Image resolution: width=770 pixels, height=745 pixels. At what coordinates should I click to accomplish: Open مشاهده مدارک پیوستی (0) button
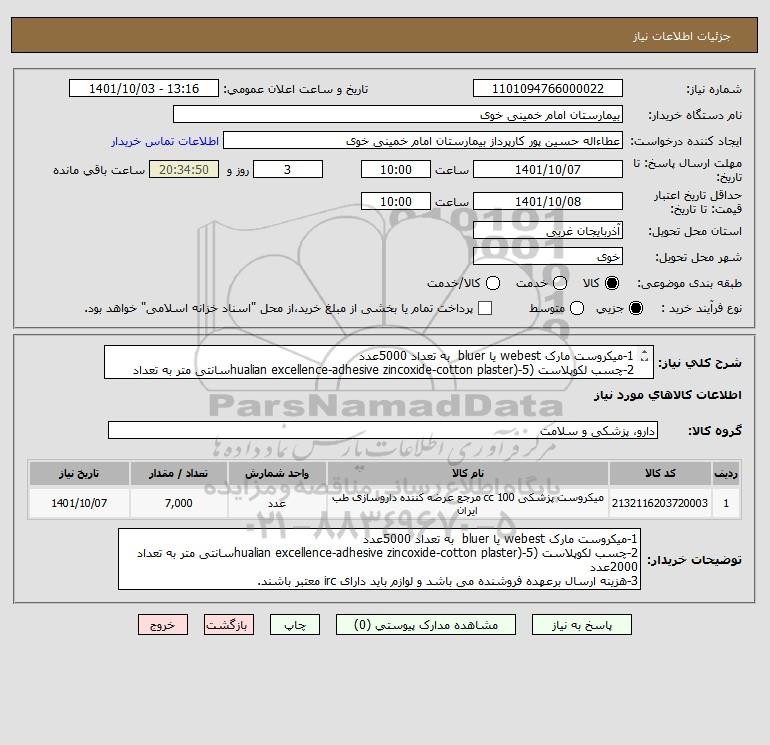coord(426,625)
